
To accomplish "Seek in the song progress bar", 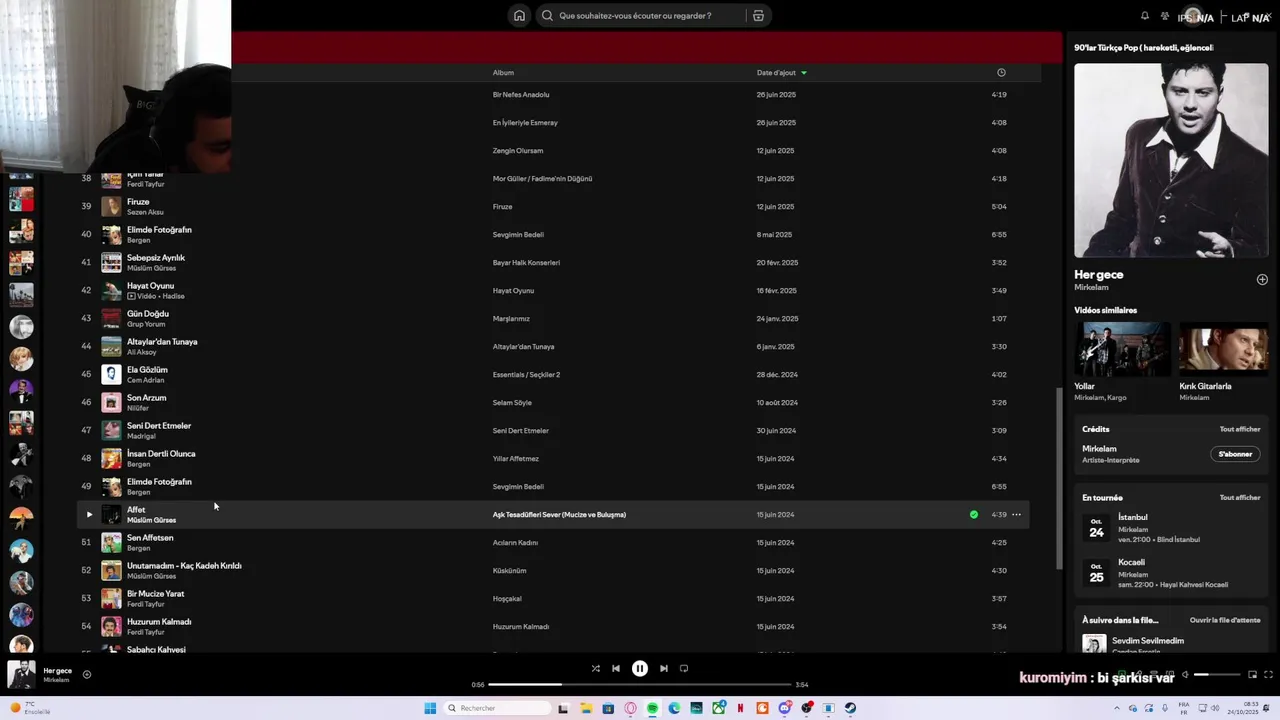I will tap(640, 685).
